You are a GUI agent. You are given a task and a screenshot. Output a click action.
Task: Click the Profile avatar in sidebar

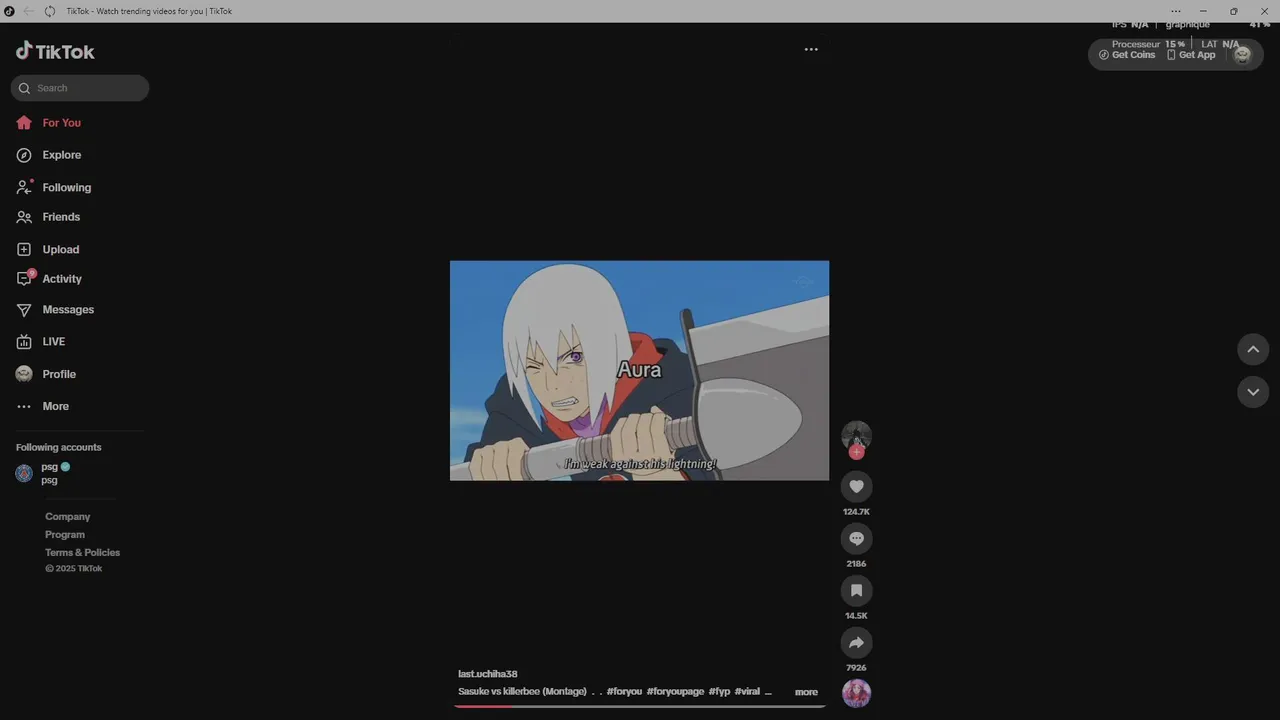24,374
